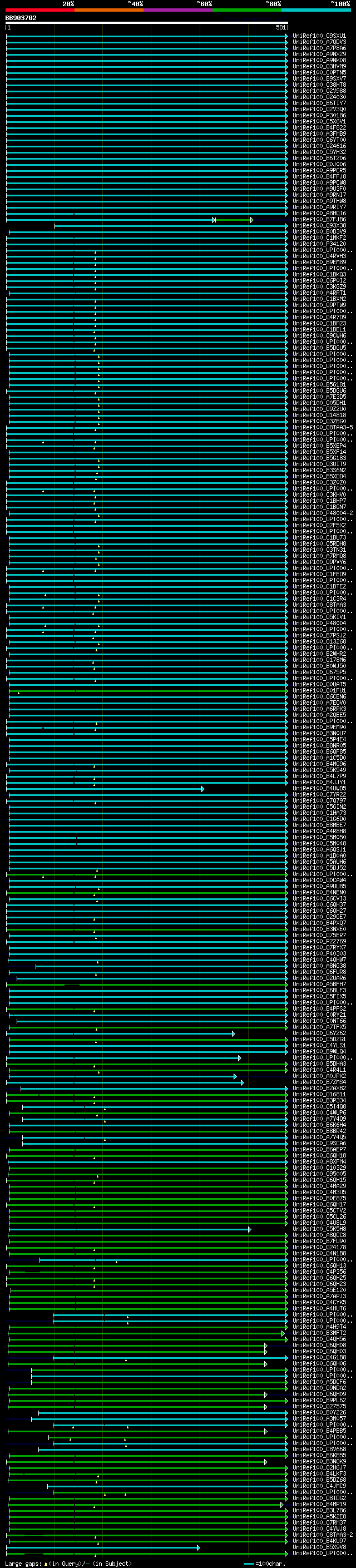Select the UniRef100_P40303 label
Viewport: 356px width, 1568px height.
point(319,953)
